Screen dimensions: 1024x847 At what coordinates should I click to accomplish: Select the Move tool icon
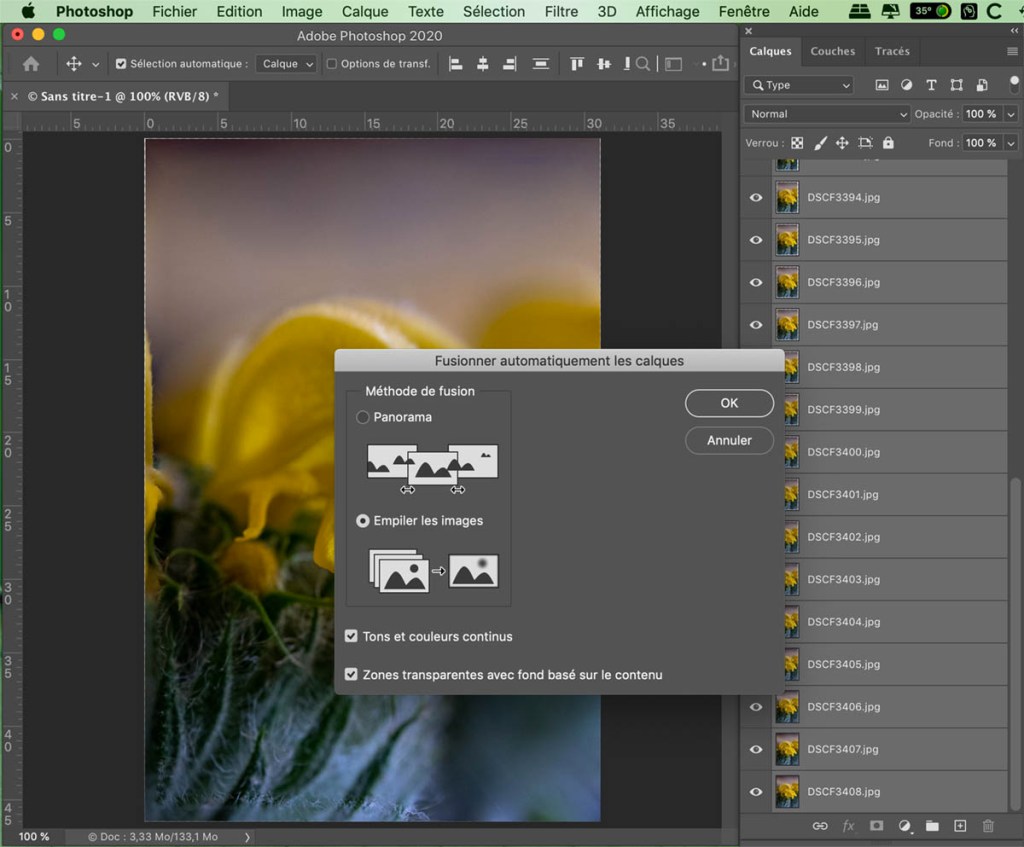[x=73, y=64]
